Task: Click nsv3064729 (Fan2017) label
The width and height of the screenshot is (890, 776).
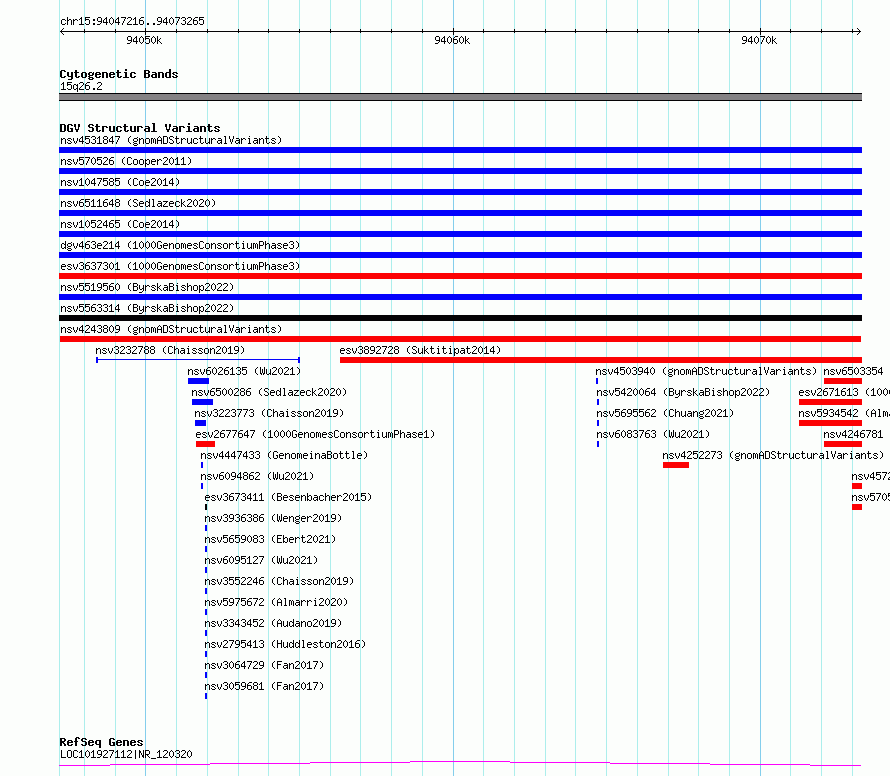Action: [264, 665]
